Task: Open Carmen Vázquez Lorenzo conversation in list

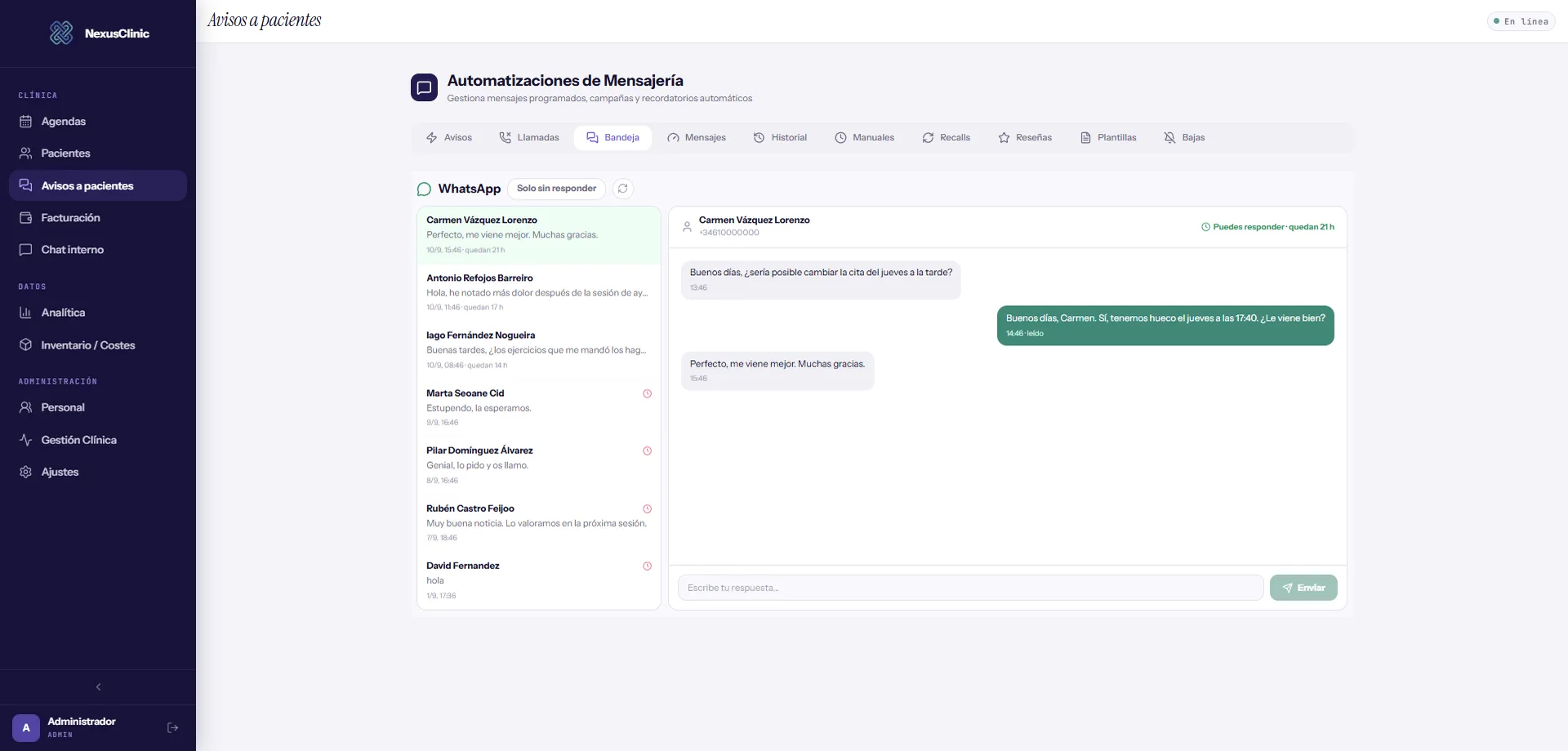Action: tap(539, 235)
